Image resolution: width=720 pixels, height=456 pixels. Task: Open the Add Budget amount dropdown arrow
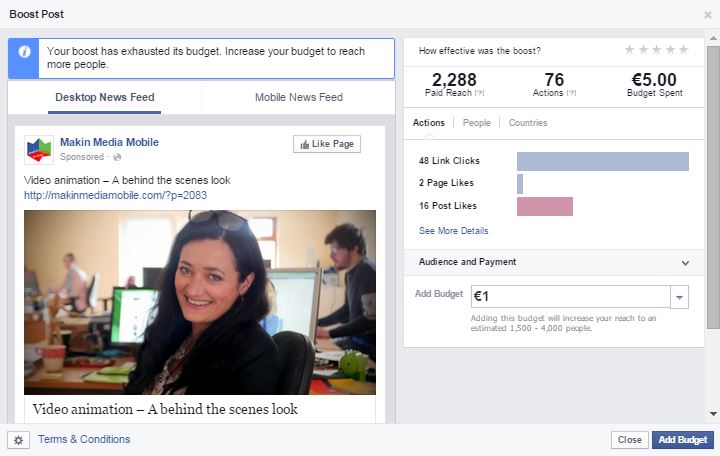(x=679, y=297)
